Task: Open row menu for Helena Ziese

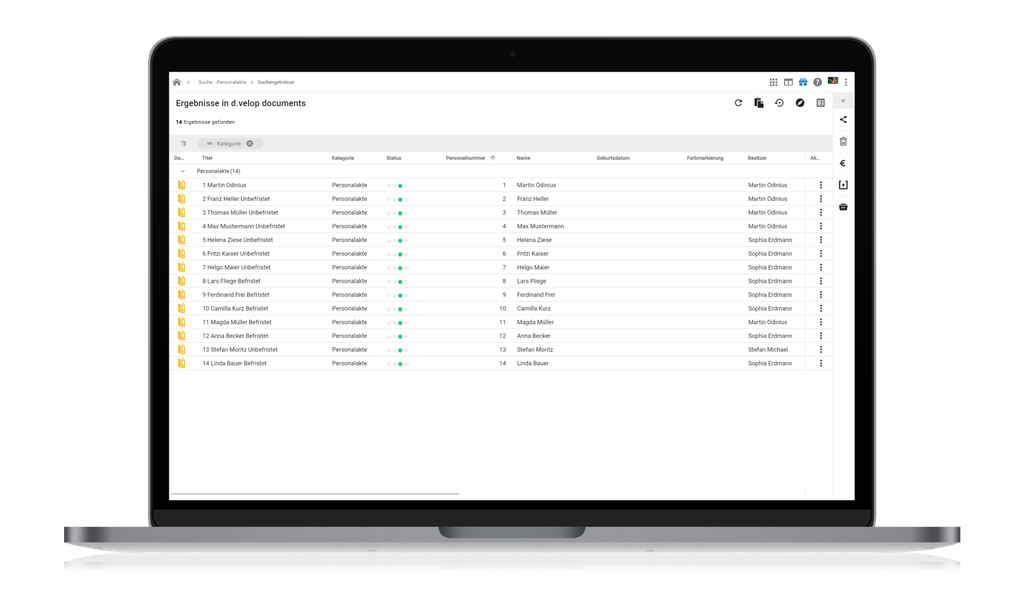Action: [821, 240]
